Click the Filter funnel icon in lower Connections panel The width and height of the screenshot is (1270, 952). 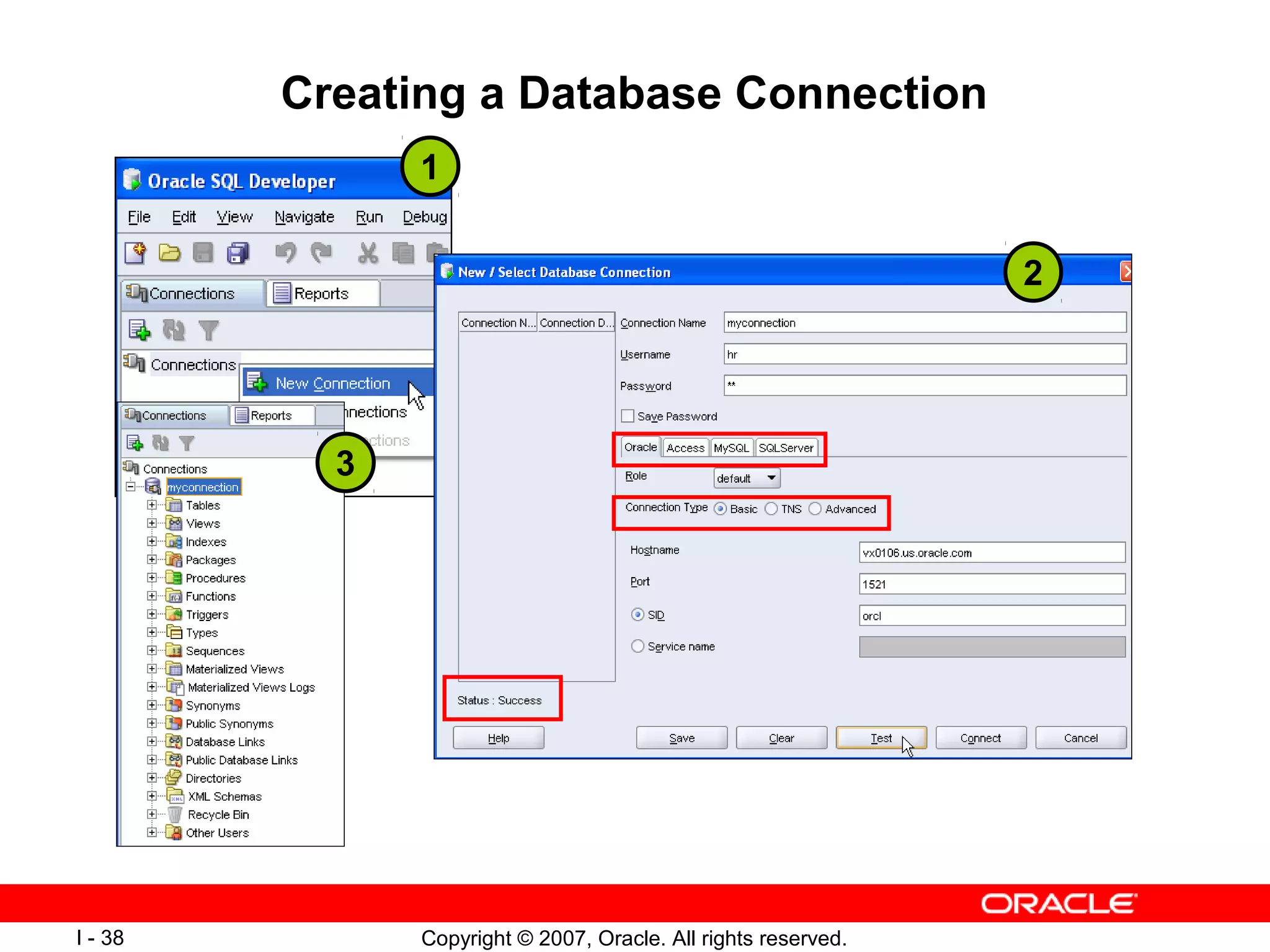(x=187, y=443)
